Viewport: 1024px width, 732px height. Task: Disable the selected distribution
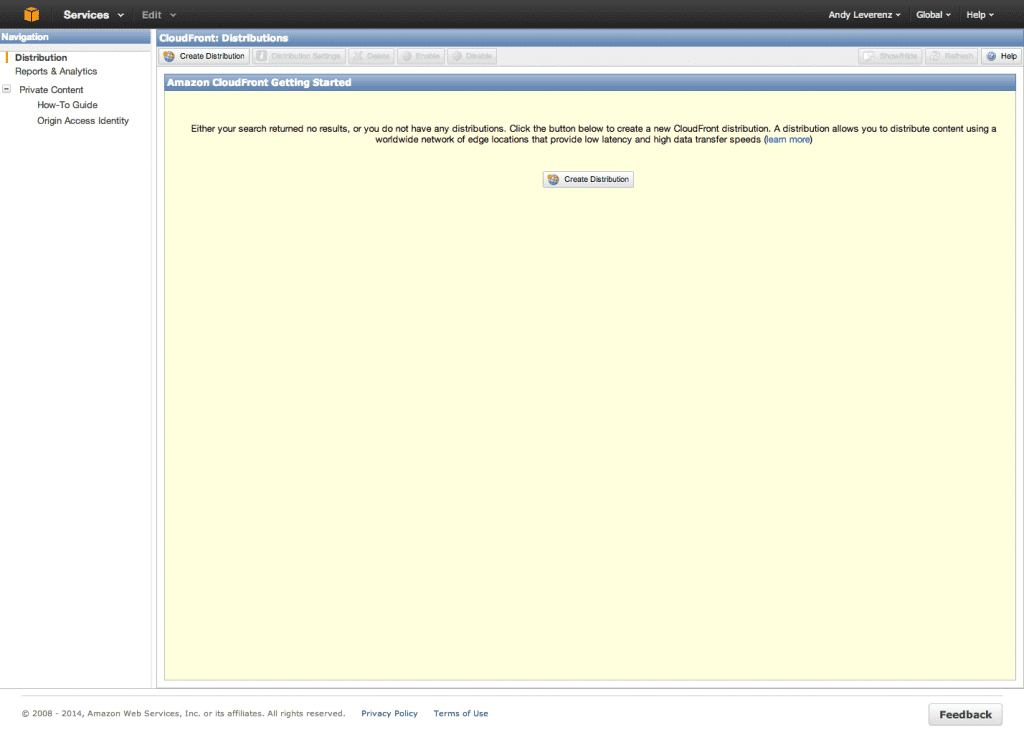pos(471,56)
